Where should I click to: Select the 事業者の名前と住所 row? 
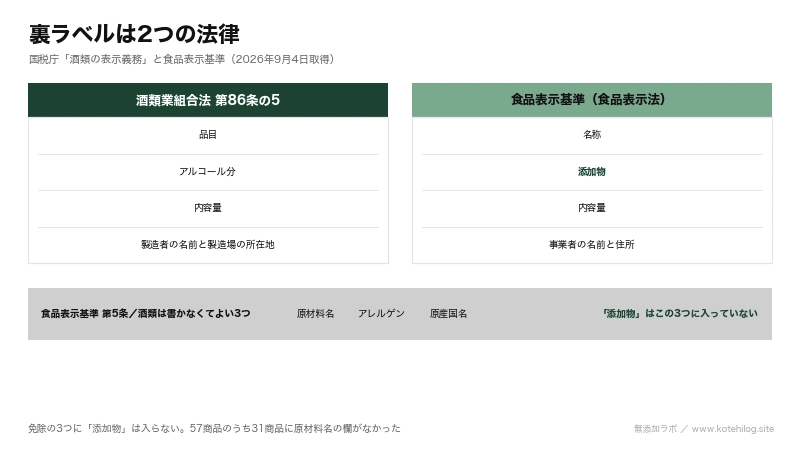[592, 245]
